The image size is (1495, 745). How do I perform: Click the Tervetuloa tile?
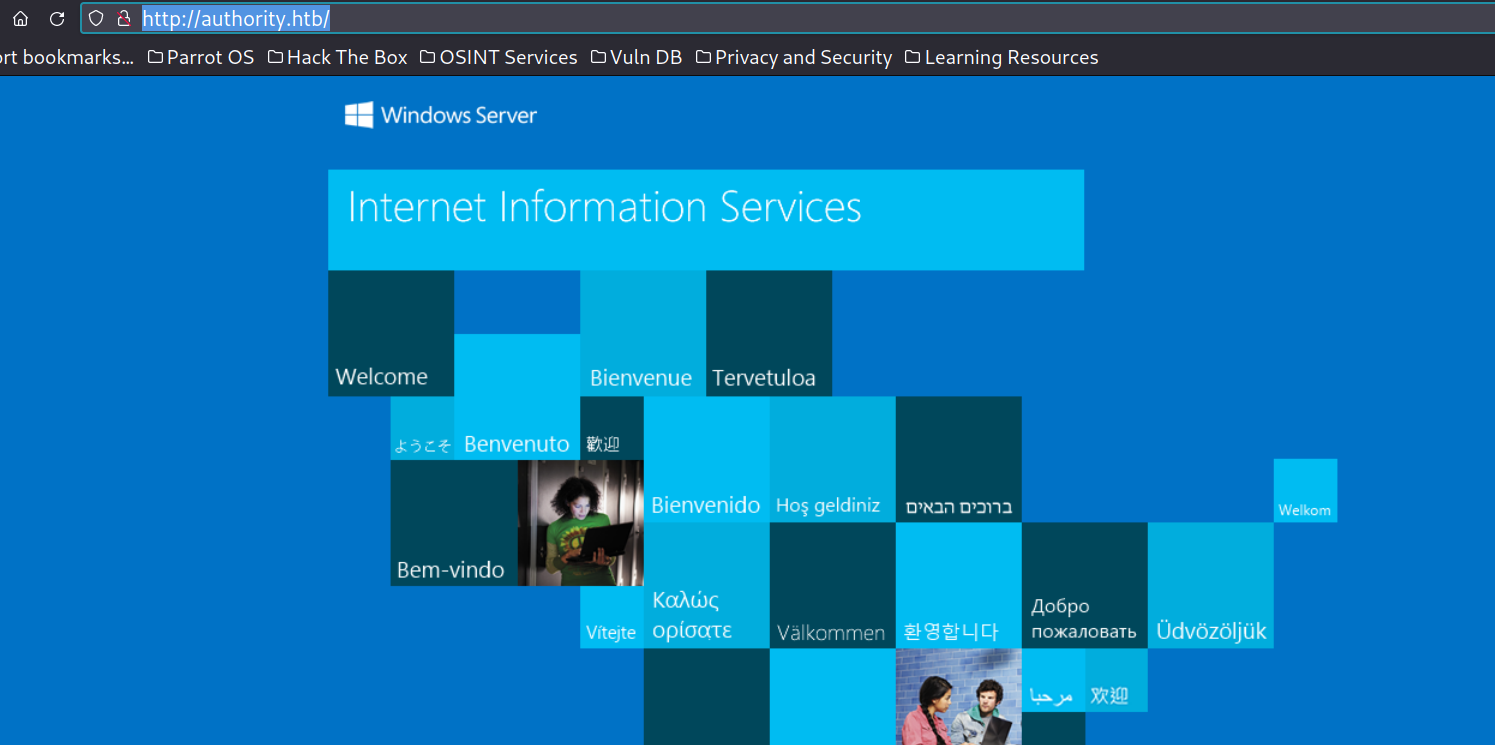click(x=769, y=333)
